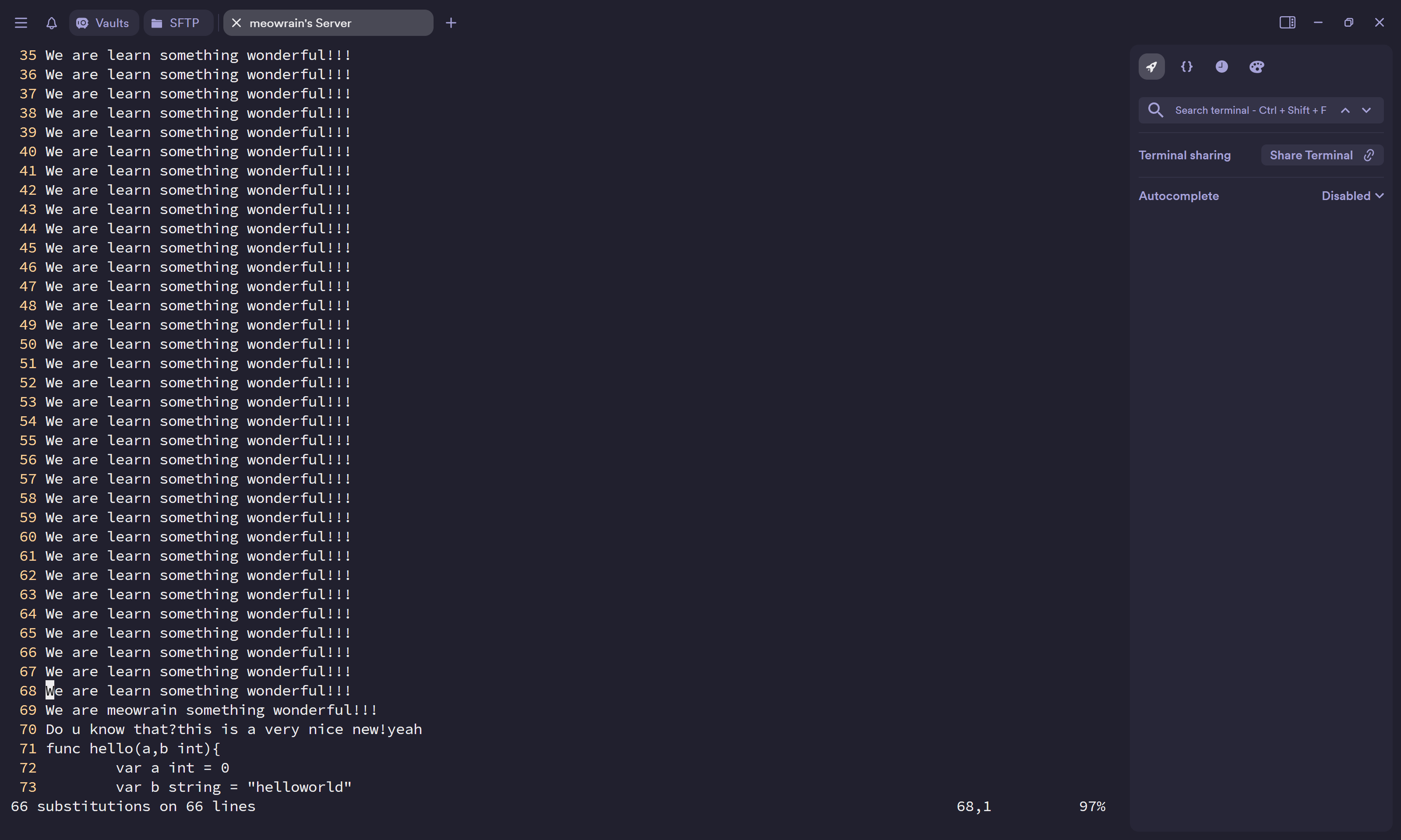Open the hamburger menu
1401x840 pixels.
click(x=21, y=23)
